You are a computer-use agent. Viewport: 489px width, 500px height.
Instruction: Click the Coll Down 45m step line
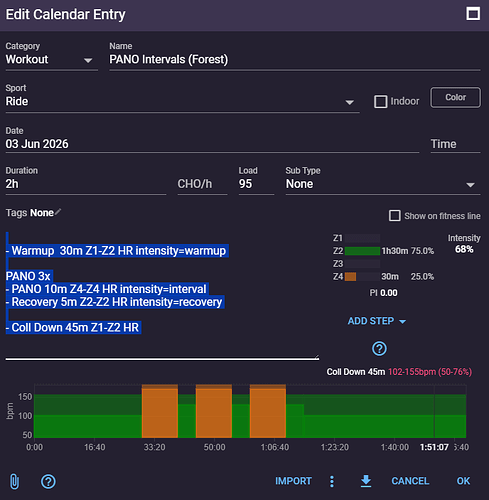point(73,328)
